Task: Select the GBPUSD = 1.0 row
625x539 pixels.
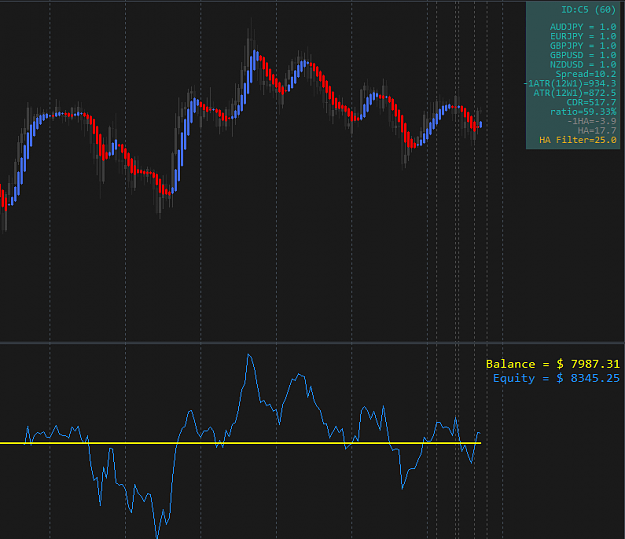Action: (583, 55)
